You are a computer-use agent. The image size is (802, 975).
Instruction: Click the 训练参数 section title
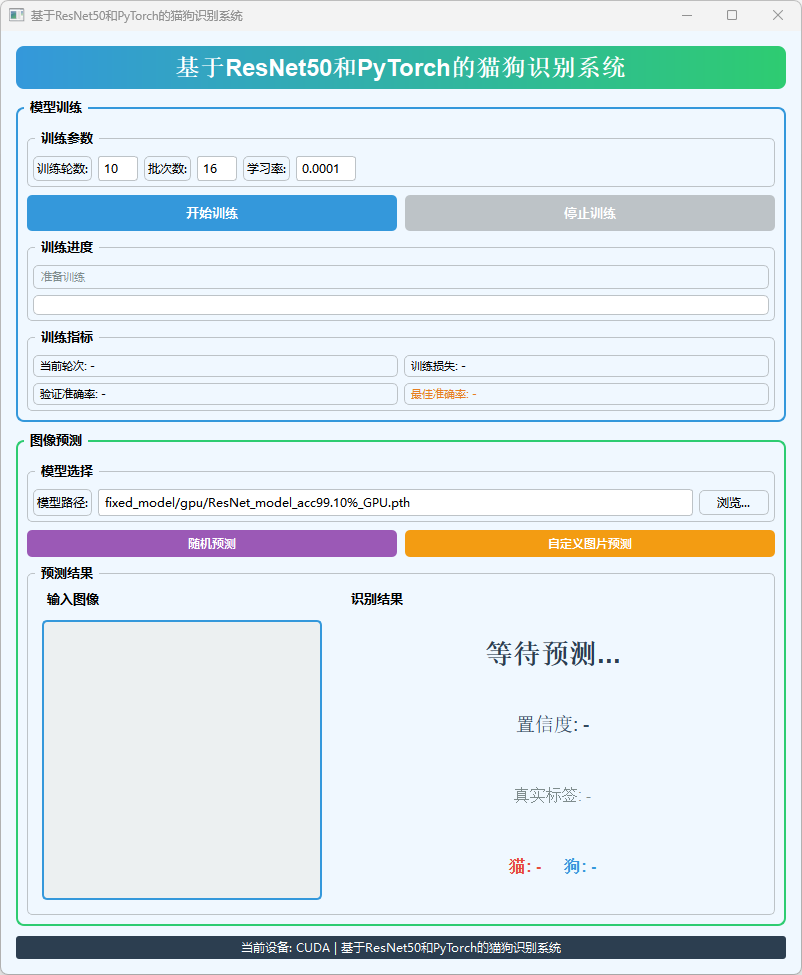(67, 138)
